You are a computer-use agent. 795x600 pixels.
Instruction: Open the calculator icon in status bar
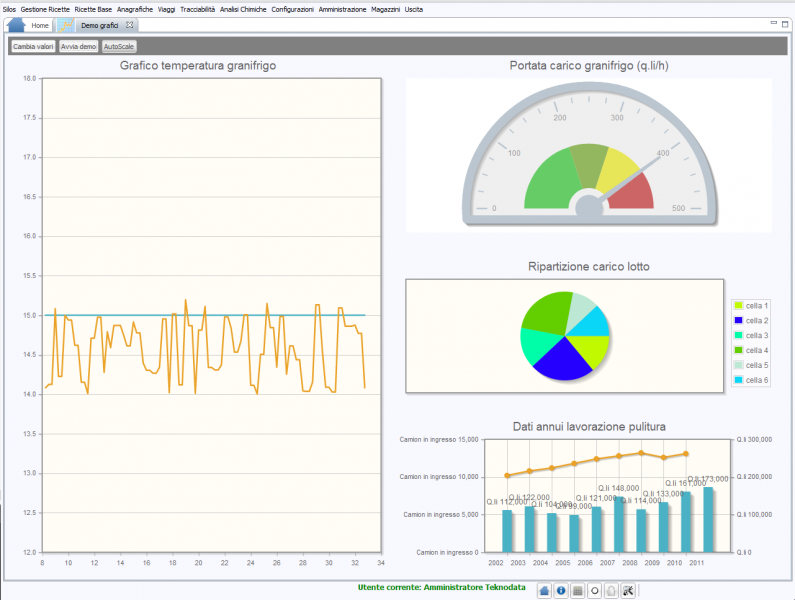pyautogui.click(x=577, y=591)
